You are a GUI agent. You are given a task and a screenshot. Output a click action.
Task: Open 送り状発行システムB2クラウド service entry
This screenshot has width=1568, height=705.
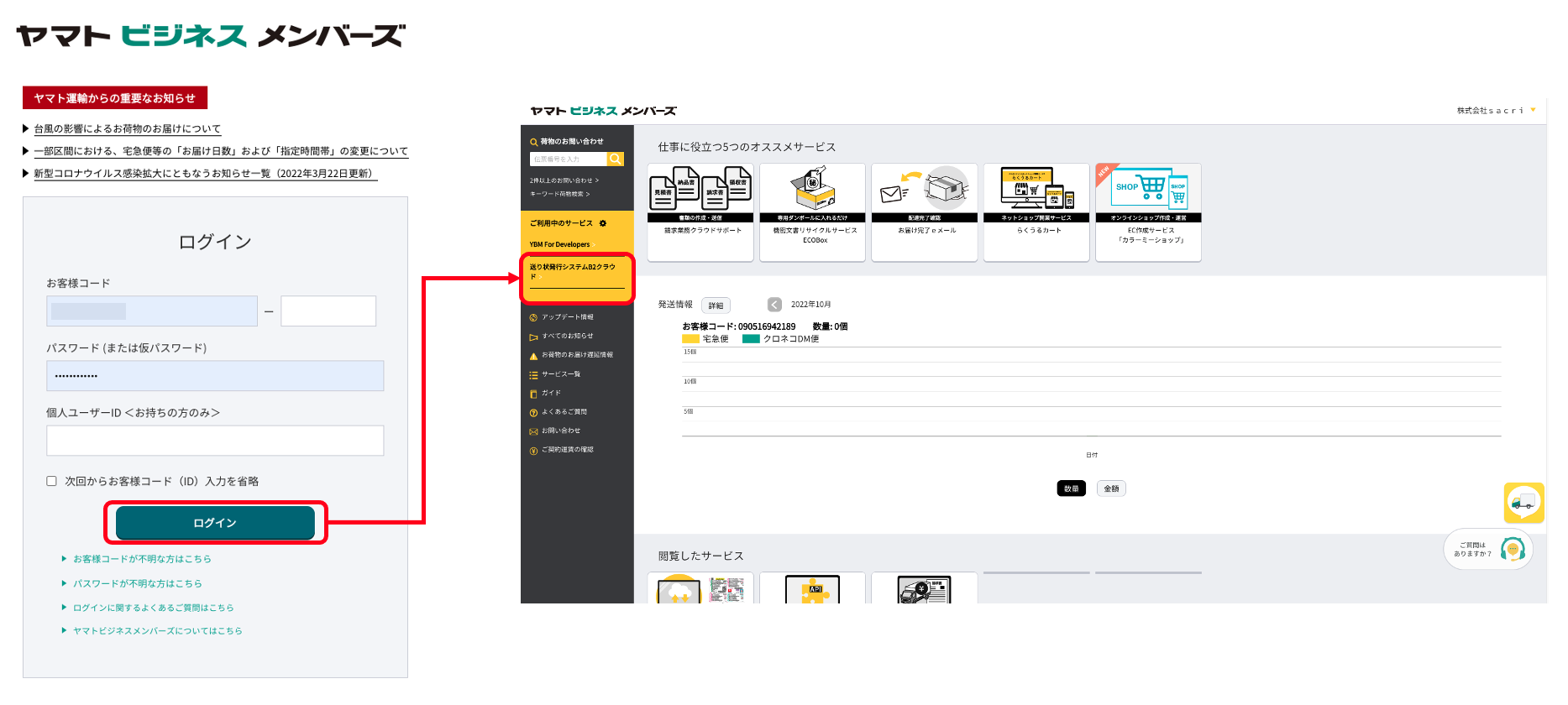click(x=572, y=271)
